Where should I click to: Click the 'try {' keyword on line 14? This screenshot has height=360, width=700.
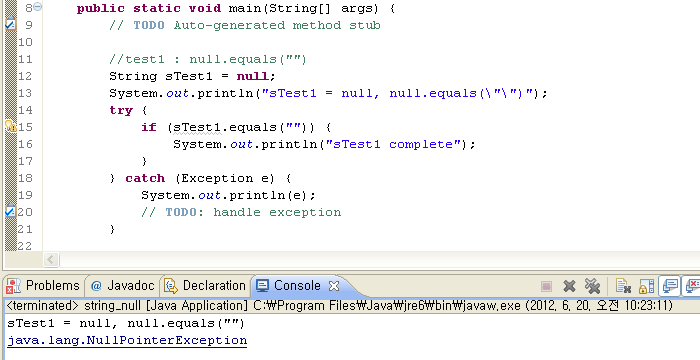point(129,110)
